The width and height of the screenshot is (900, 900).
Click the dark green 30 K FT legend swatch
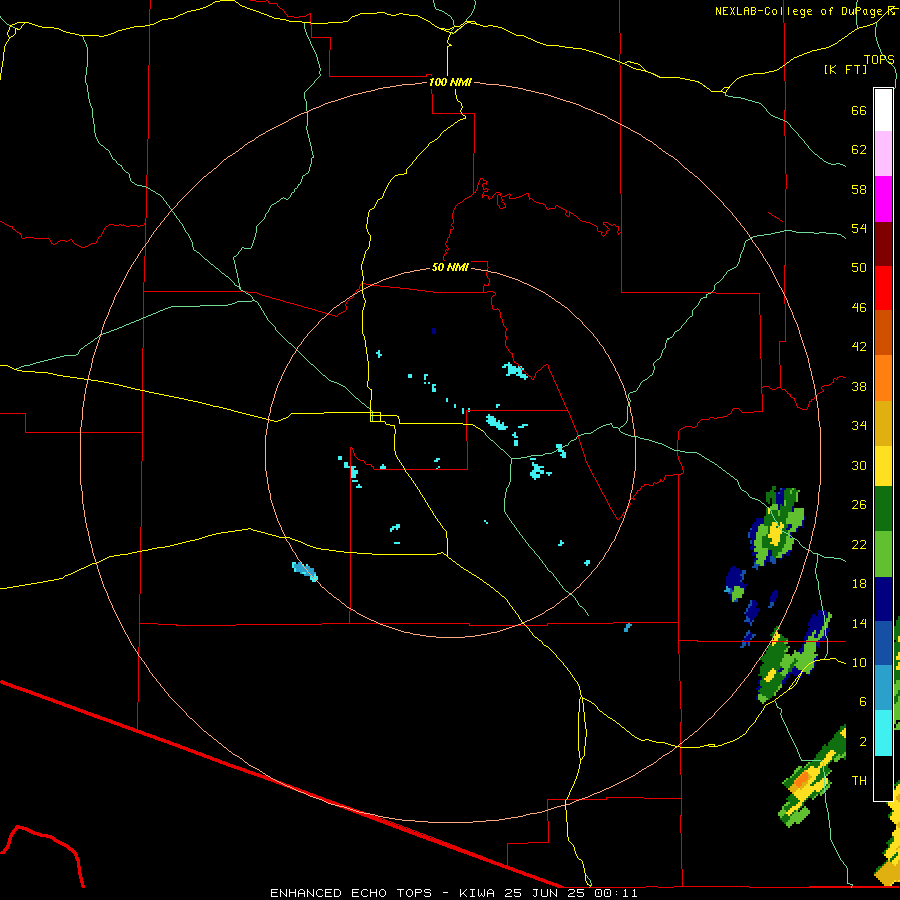(883, 509)
